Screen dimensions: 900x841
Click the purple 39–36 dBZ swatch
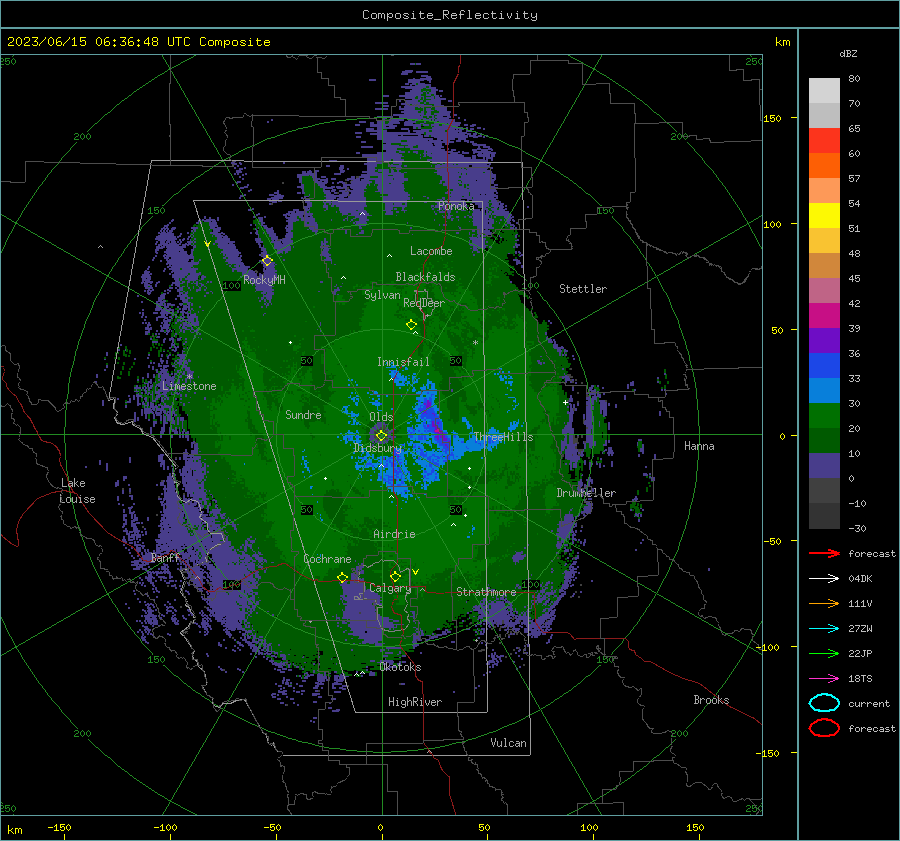coord(824,341)
